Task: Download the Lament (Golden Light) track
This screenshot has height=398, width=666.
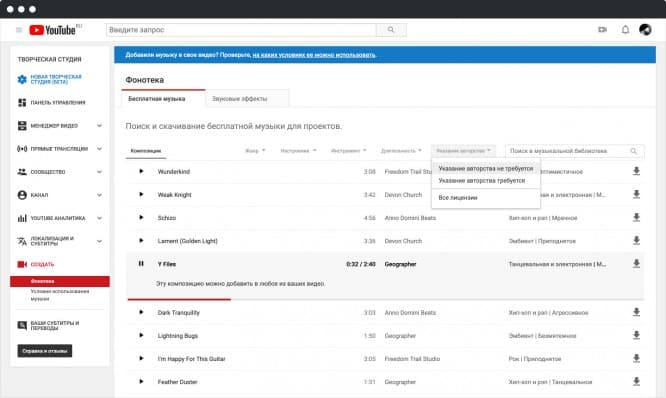Action: [x=636, y=240]
